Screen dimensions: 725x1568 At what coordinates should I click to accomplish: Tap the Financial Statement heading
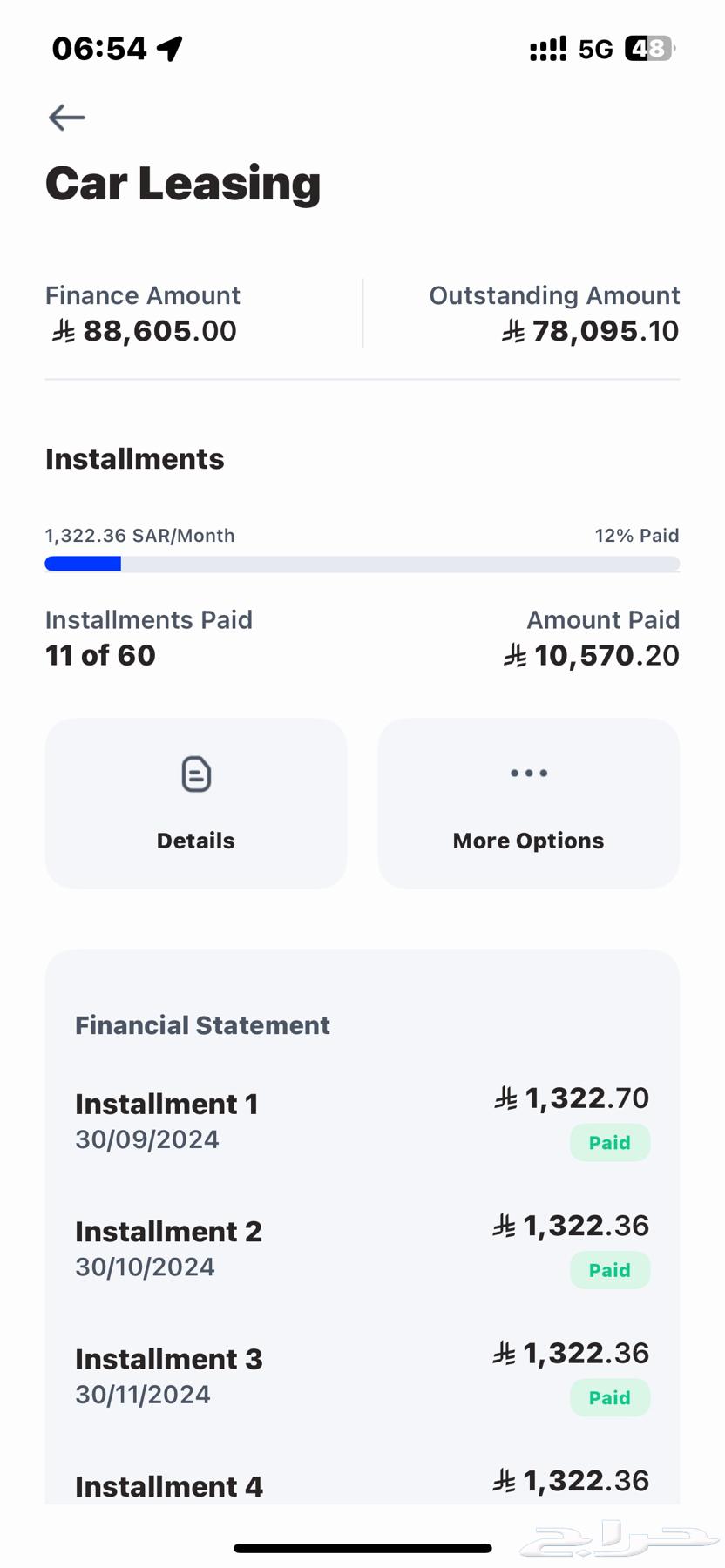[202, 1025]
